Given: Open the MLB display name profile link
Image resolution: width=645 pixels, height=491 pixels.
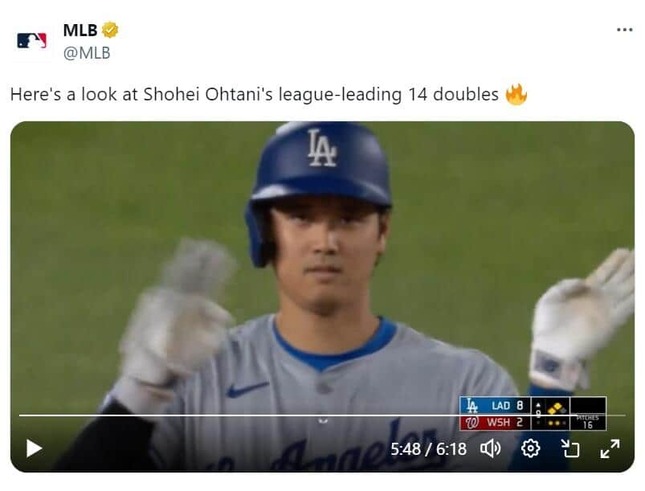Looking at the screenshot, I should pos(80,30).
